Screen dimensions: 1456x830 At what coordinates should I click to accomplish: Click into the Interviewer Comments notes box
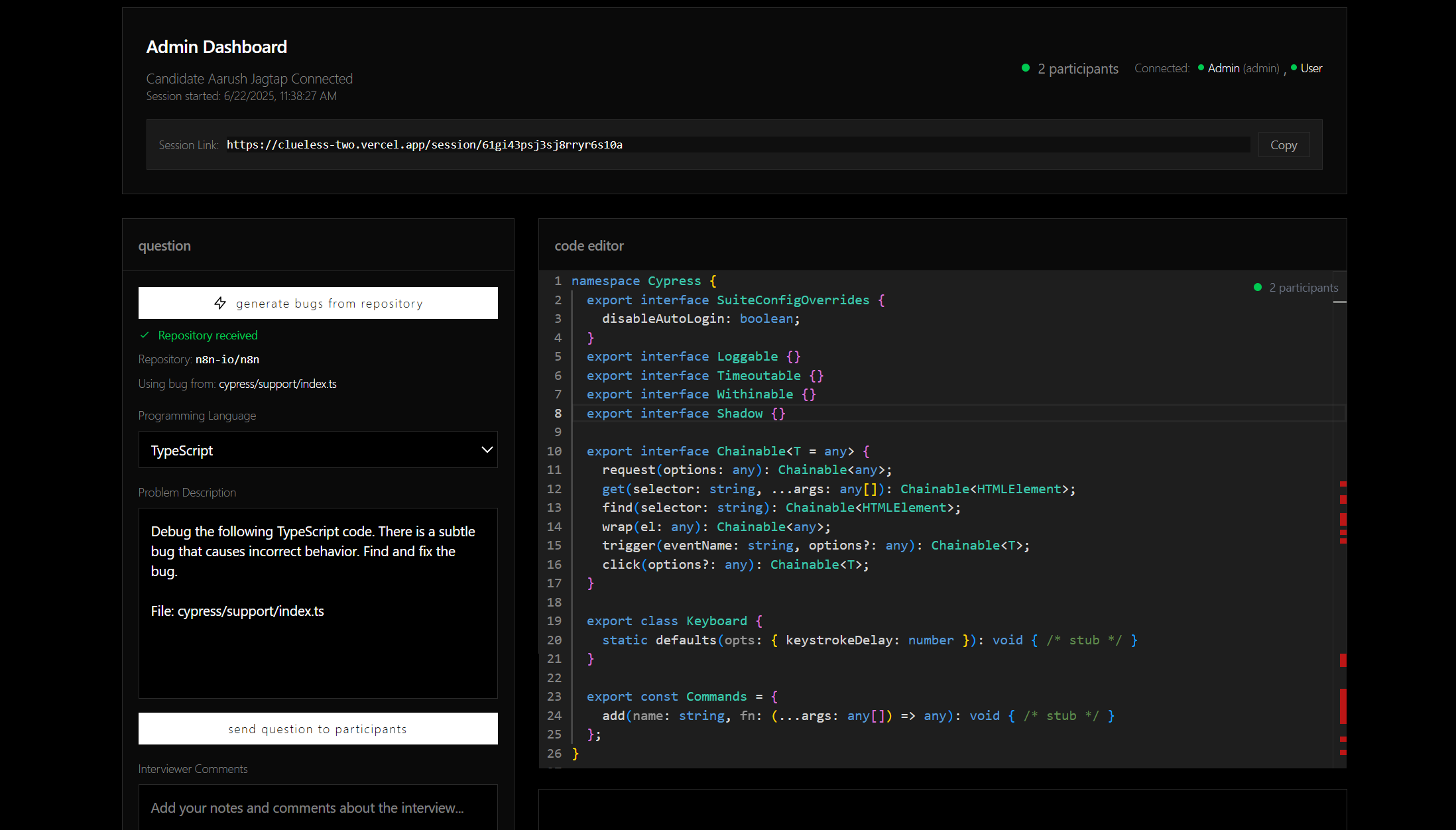tap(318, 807)
